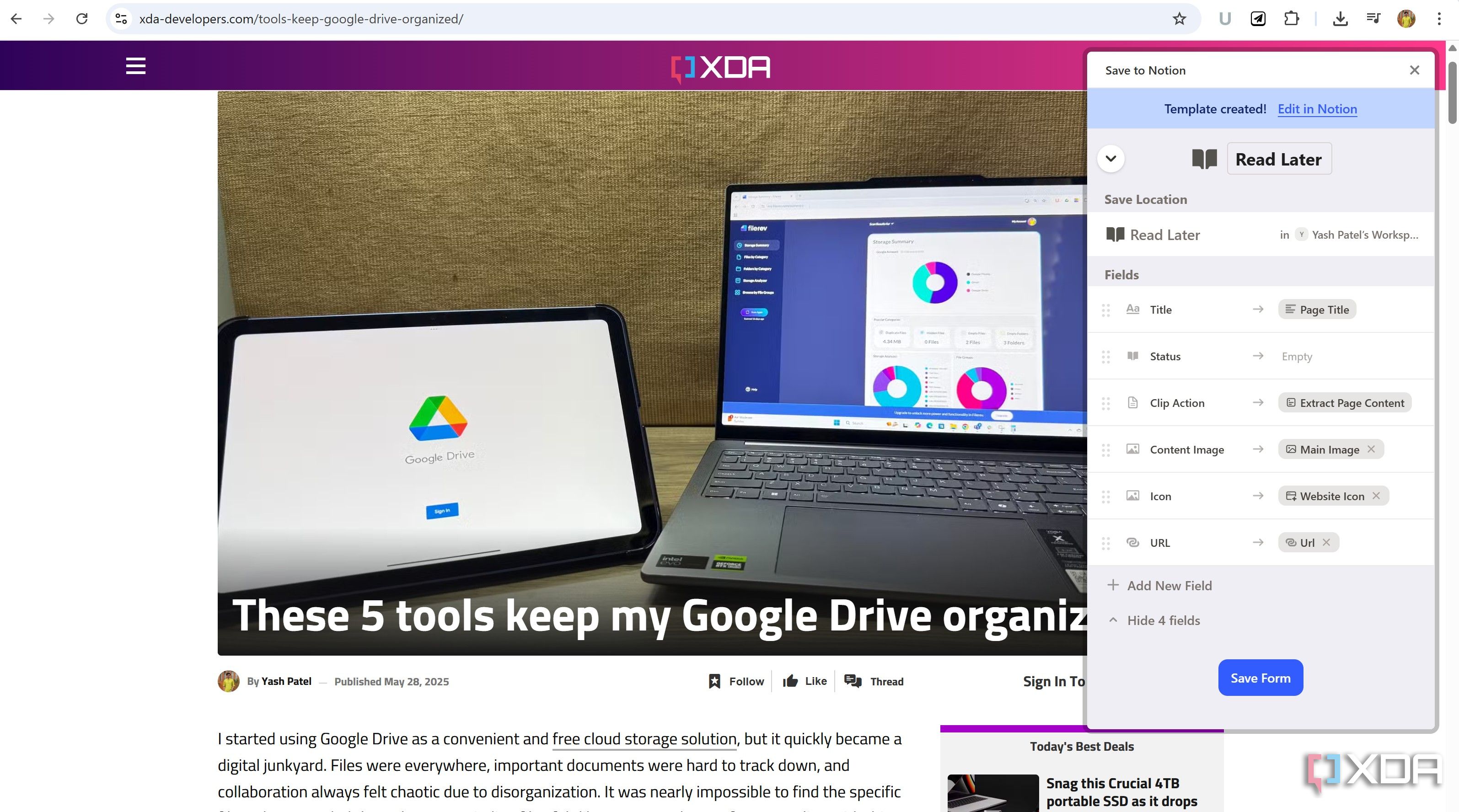Screen dimensions: 1459x812
Task: Click Edit in Notion link
Action: pos(1317,109)
